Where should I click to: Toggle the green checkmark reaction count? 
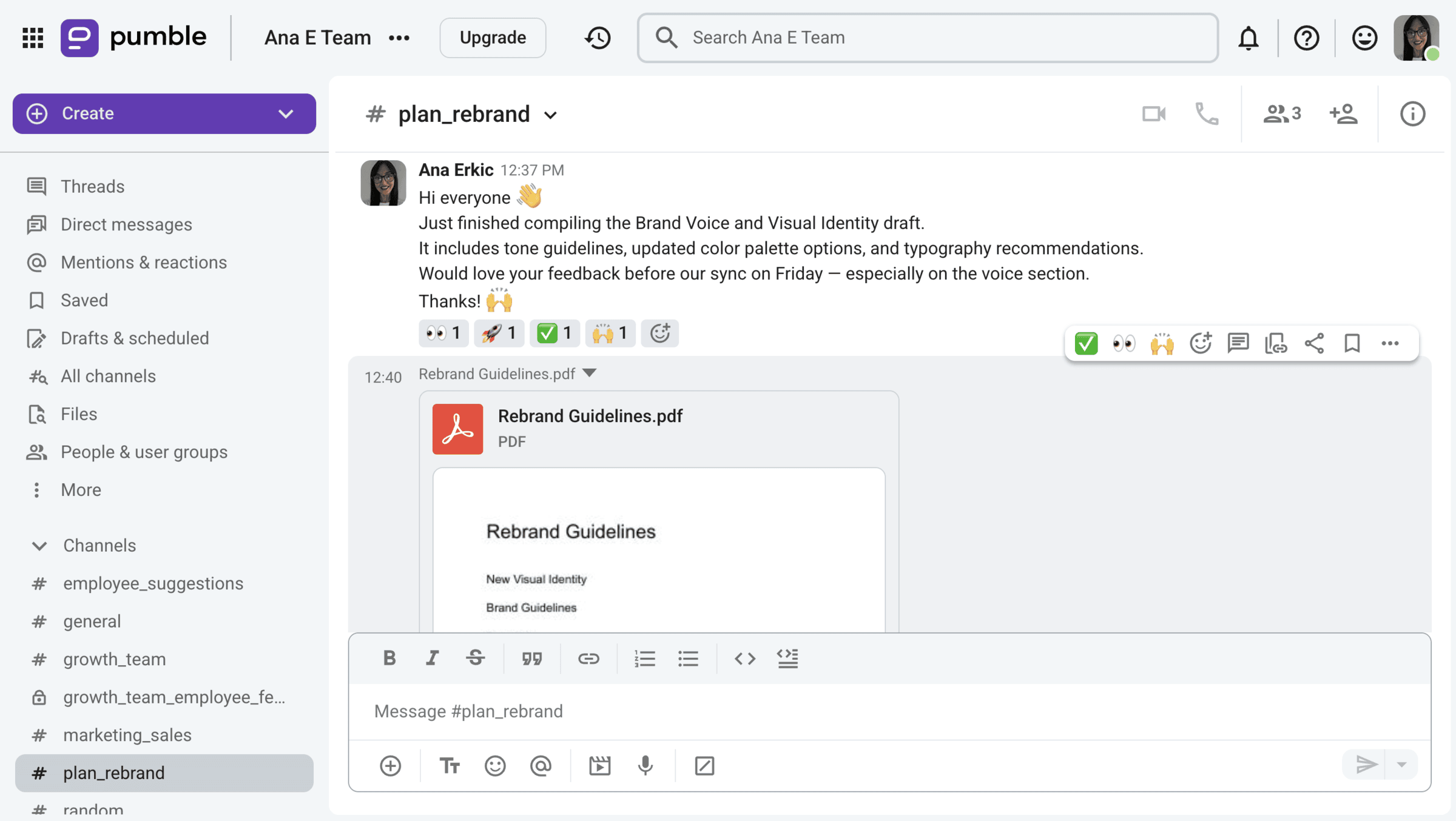[x=554, y=333]
